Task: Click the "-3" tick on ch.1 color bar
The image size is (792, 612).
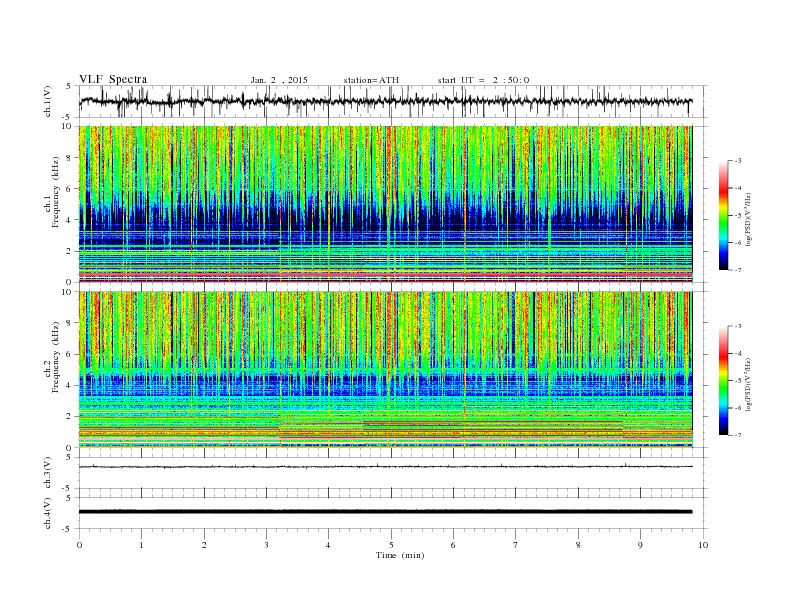Action: [738, 161]
